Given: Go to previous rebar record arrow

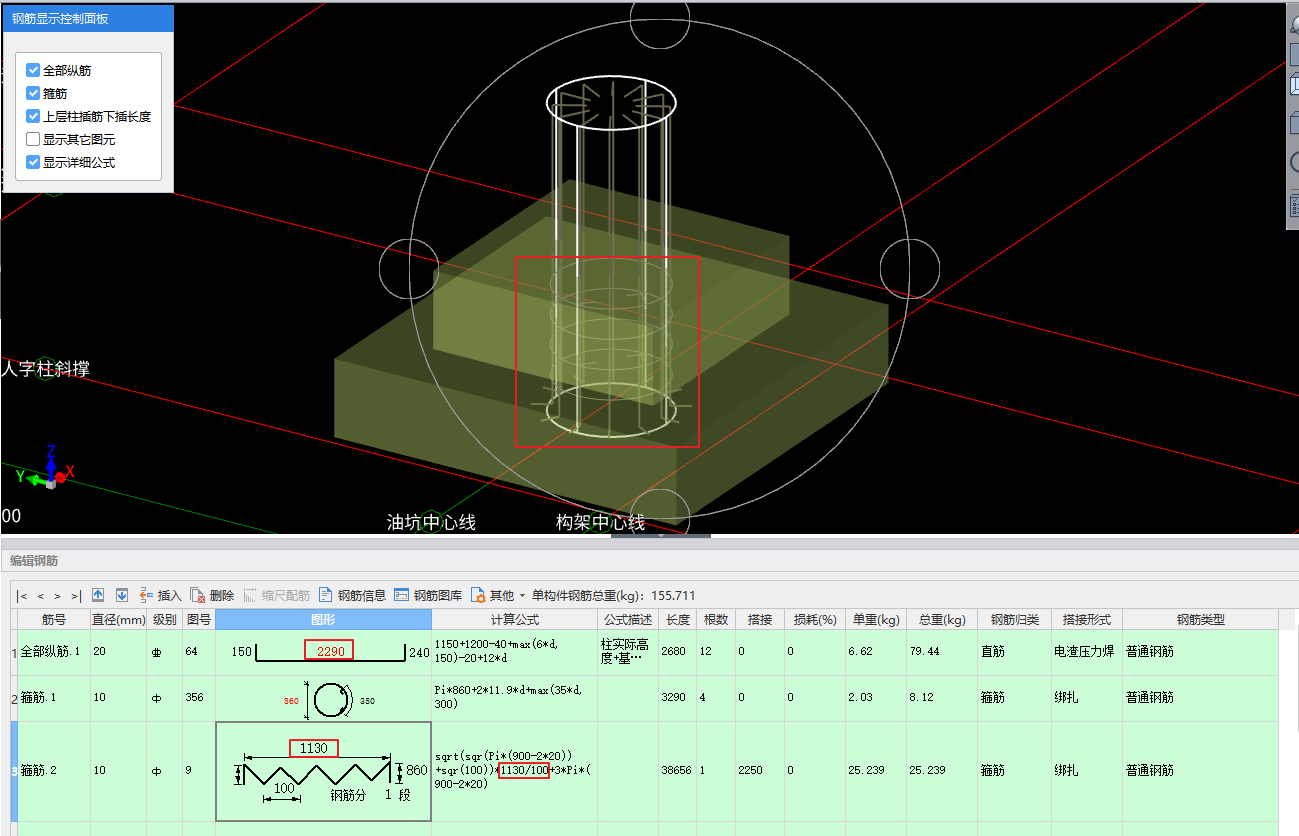Looking at the screenshot, I should click(41, 595).
